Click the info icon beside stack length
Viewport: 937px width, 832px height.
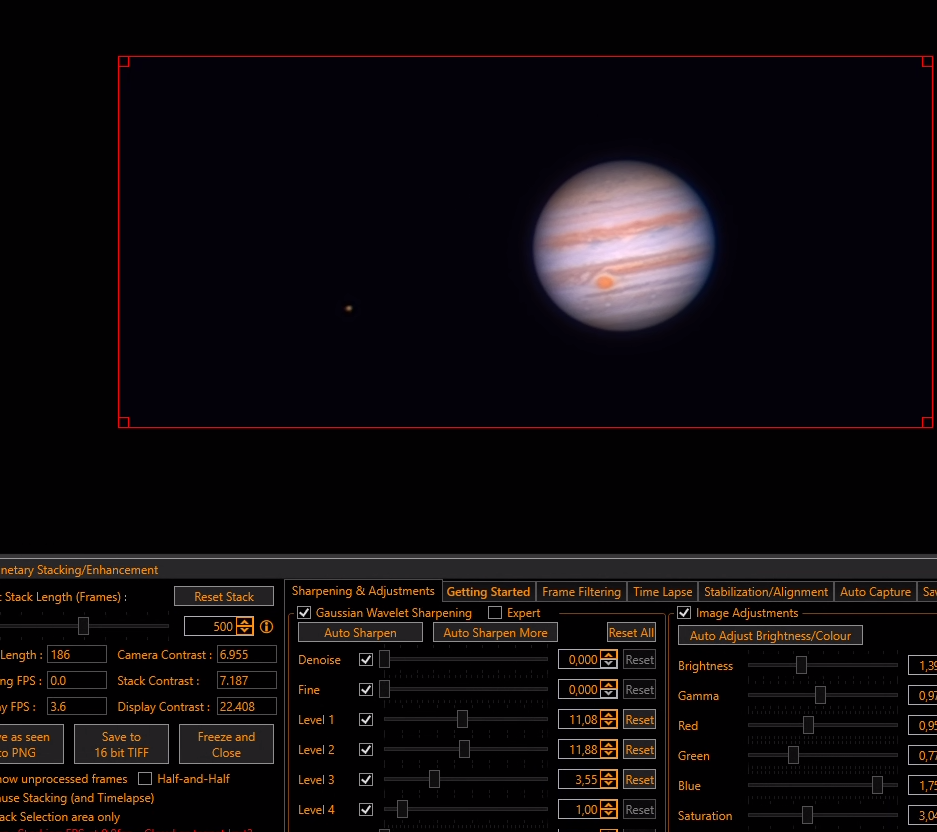click(267, 626)
